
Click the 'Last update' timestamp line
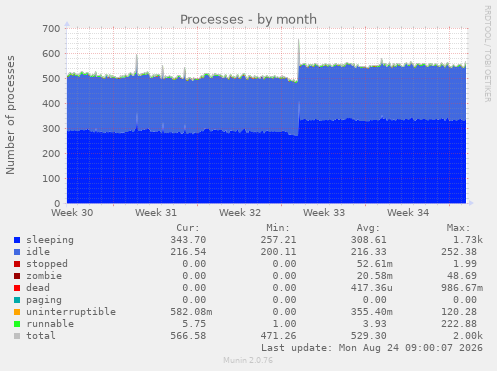click(x=372, y=348)
